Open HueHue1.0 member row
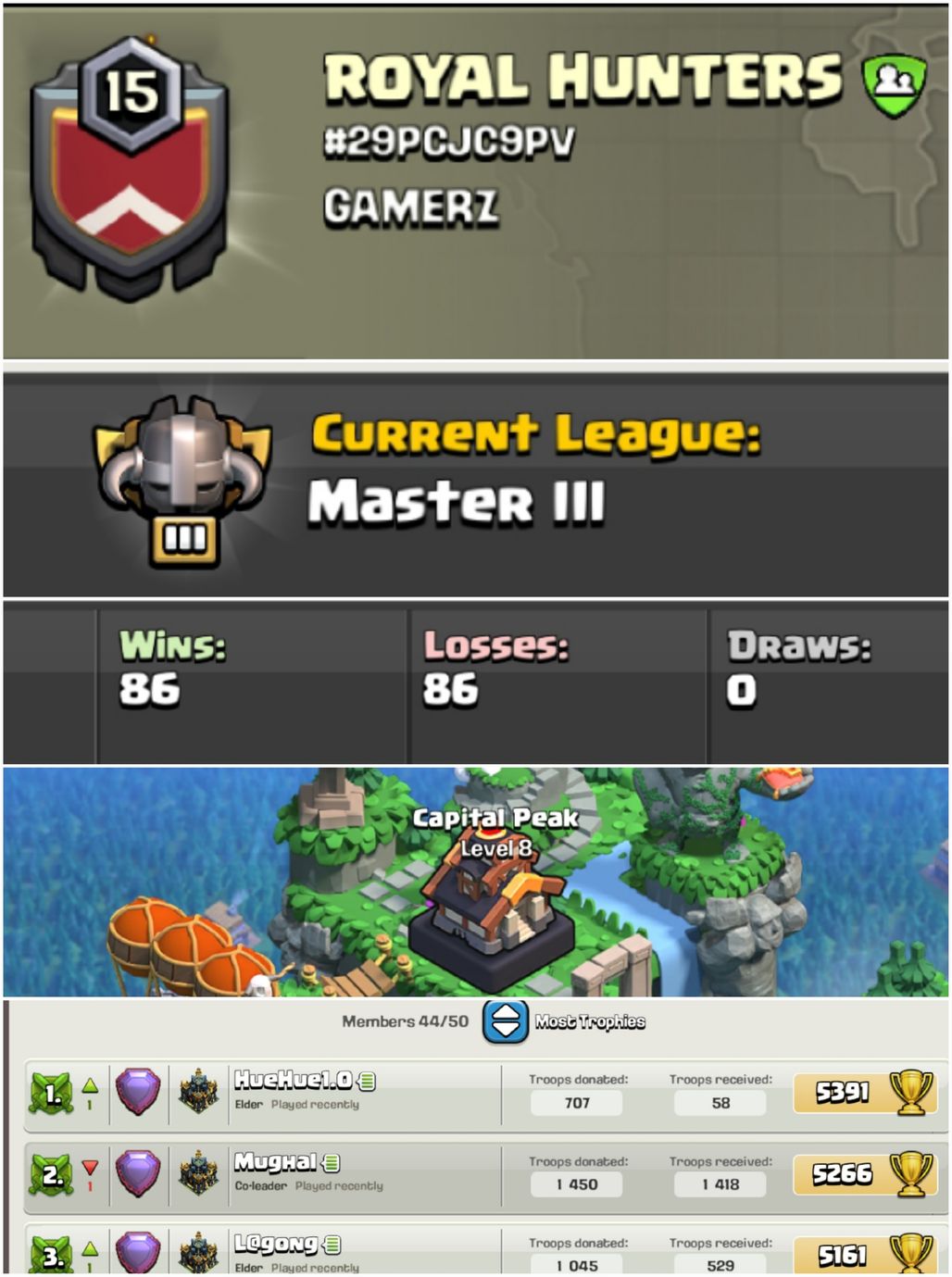This screenshot has height=1277, width=952. (x=484, y=1093)
